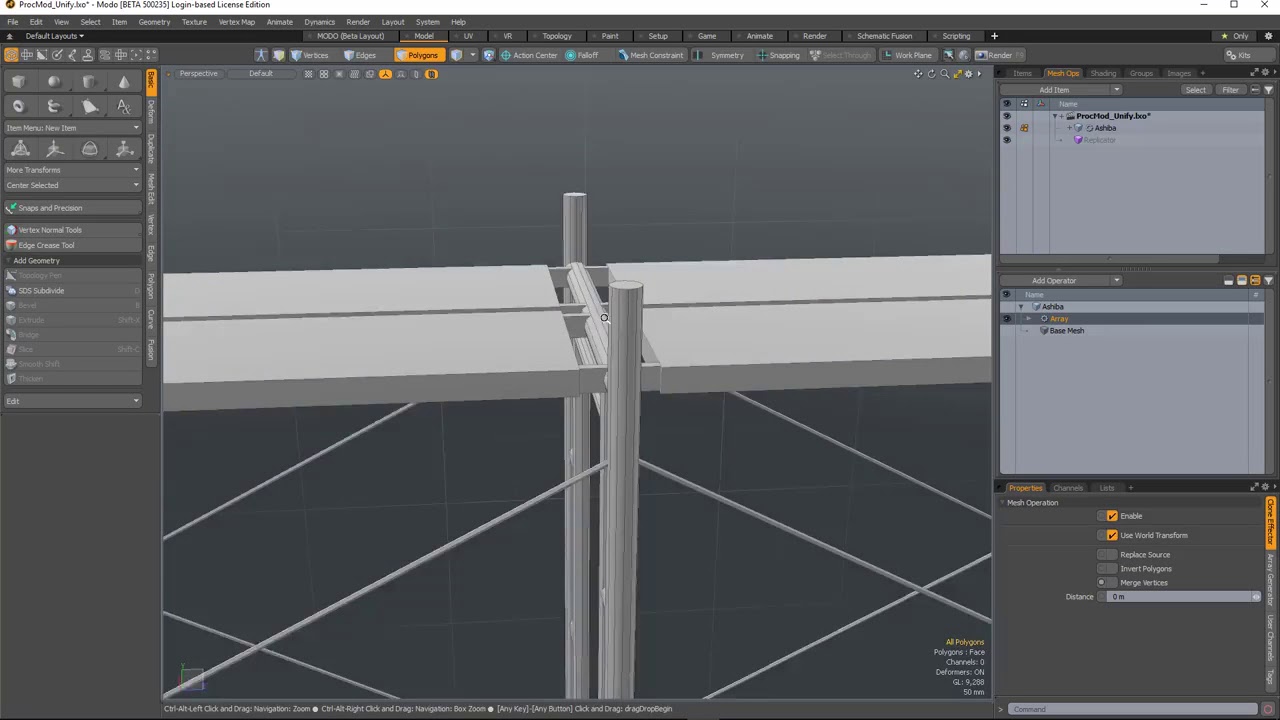
Task: Open Item Menu: New Item dropdown
Action: pyautogui.click(x=72, y=128)
